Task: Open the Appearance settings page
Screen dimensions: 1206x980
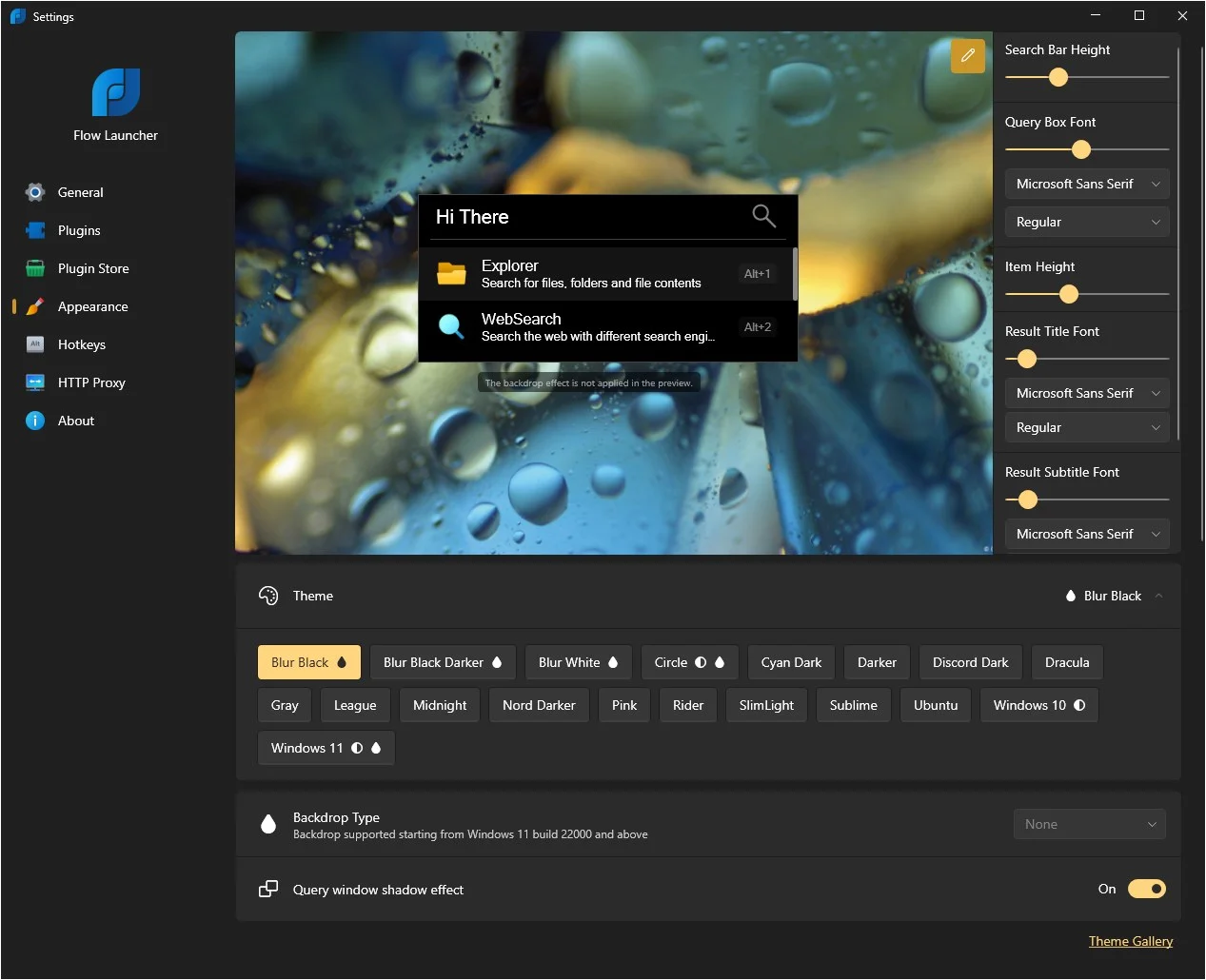Action: click(x=92, y=306)
